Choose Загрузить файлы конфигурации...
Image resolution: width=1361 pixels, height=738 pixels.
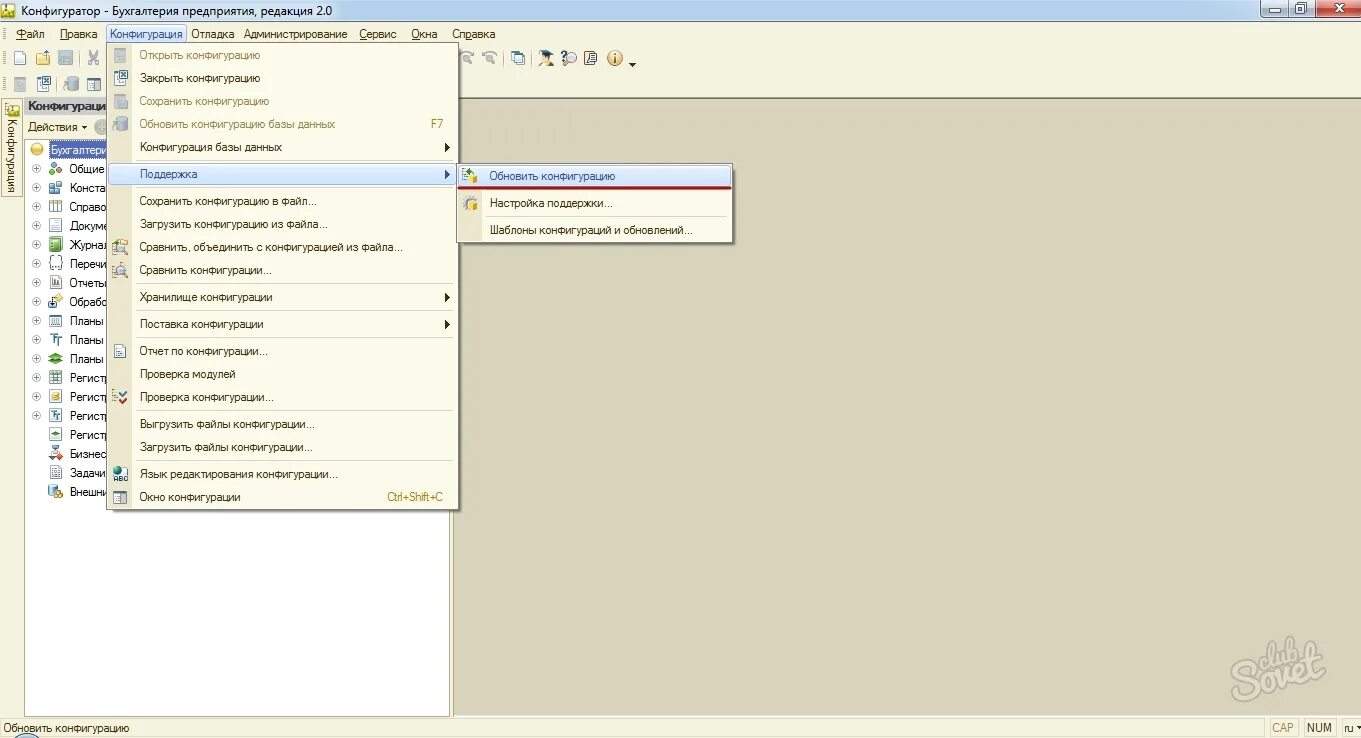pyautogui.click(x=282, y=447)
